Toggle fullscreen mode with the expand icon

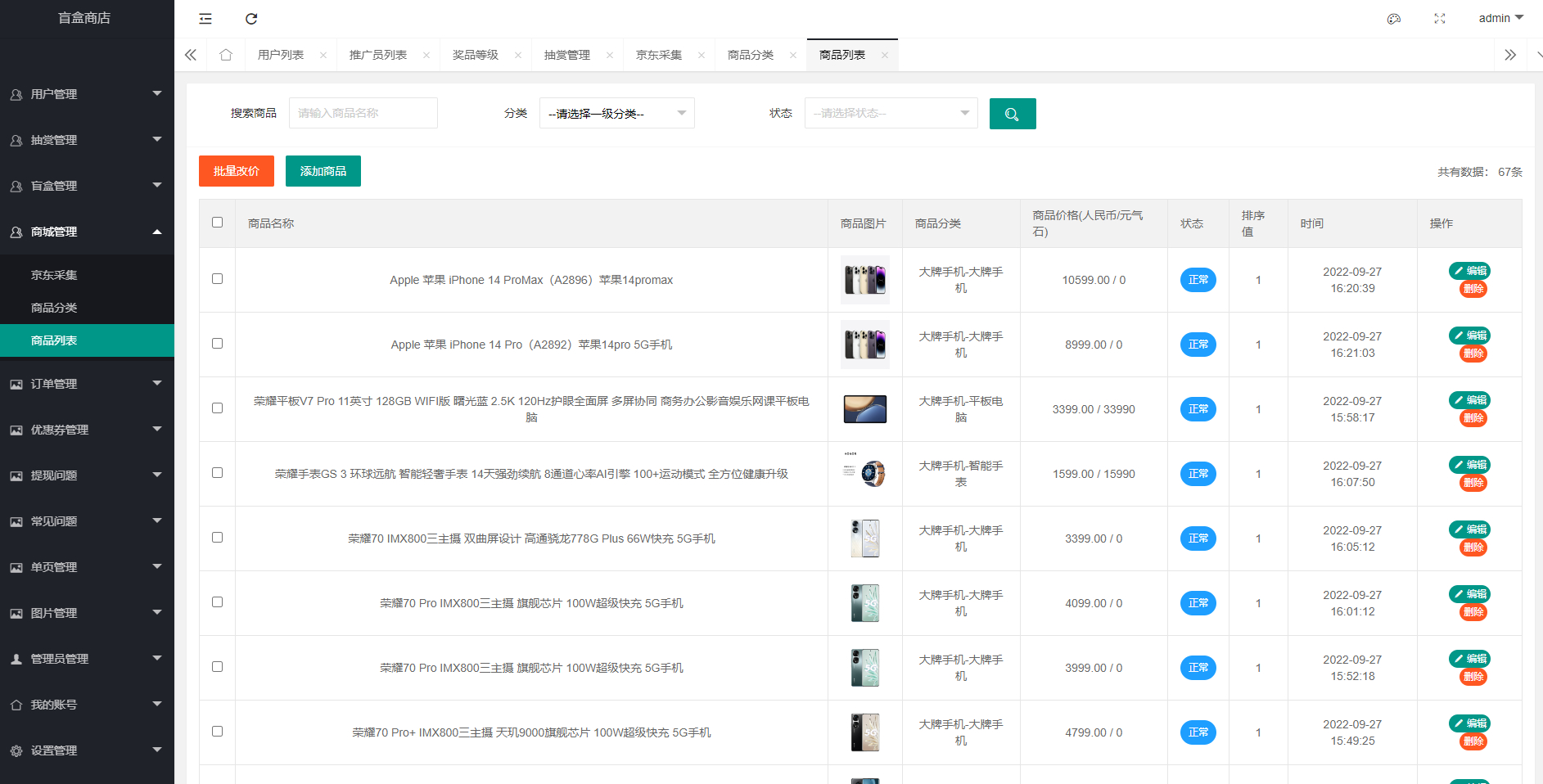pyautogui.click(x=1440, y=18)
